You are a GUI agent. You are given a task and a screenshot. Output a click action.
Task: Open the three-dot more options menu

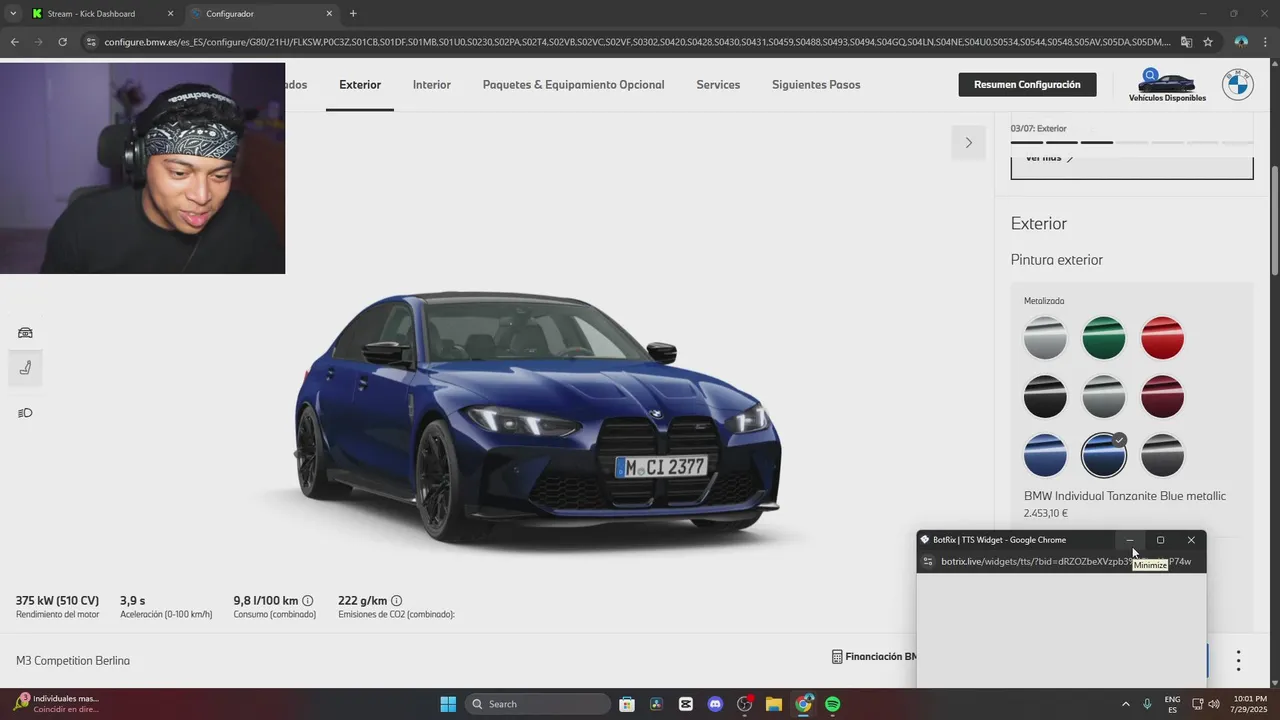tap(1238, 661)
